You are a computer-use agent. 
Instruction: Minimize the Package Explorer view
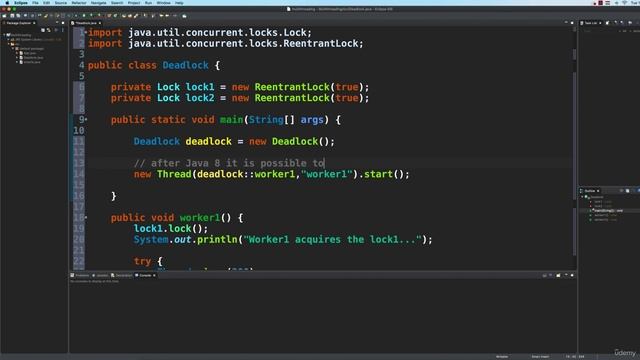57,22
